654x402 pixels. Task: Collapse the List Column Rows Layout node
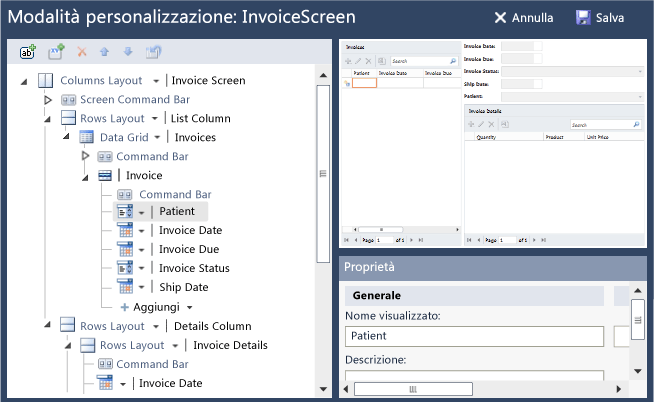click(x=48, y=119)
